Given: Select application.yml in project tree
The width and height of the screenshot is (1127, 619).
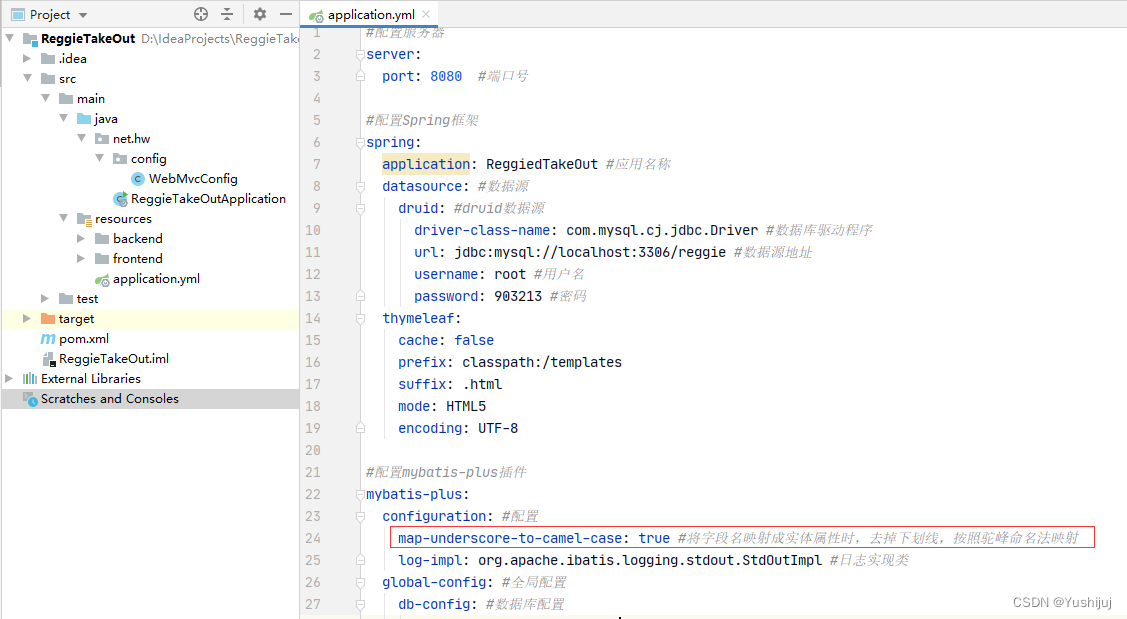Looking at the screenshot, I should coord(156,278).
